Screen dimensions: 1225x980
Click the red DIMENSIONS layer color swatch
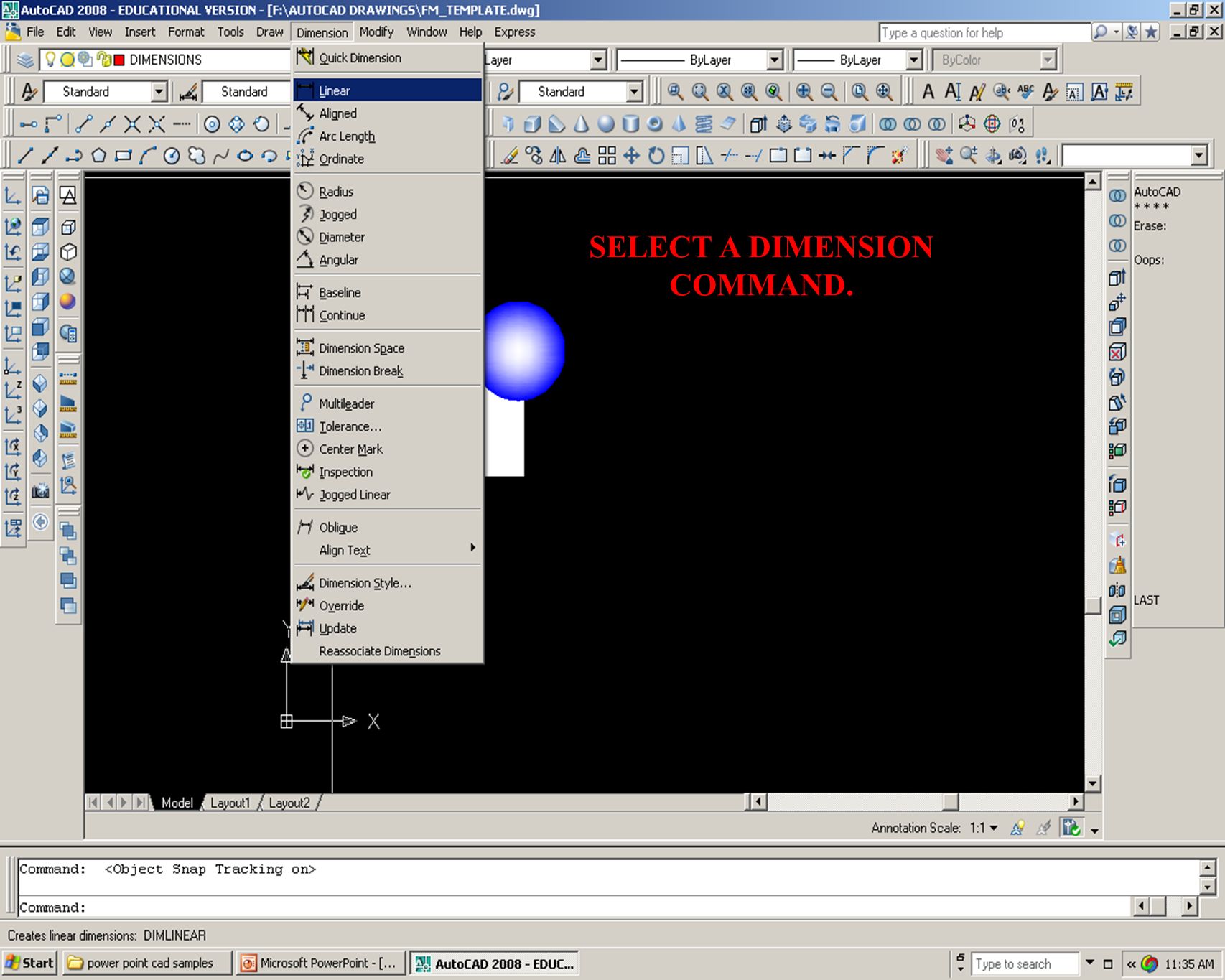[120, 60]
